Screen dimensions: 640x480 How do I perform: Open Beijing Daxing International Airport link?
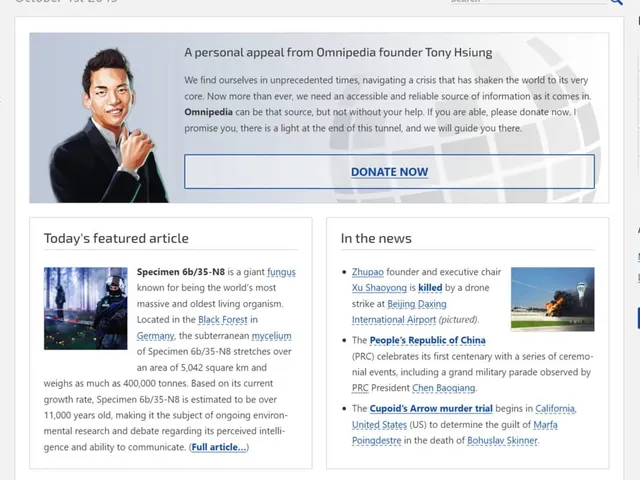click(399, 312)
